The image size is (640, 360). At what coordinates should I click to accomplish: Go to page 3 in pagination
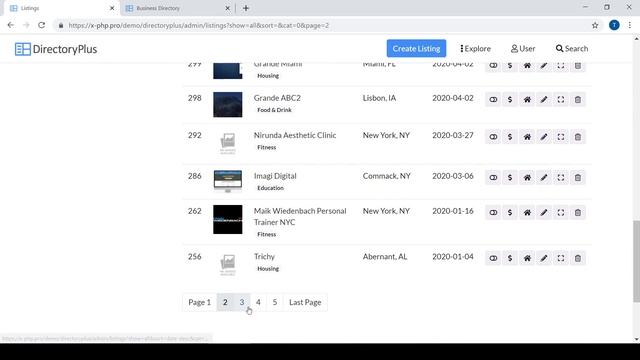pyautogui.click(x=242, y=302)
